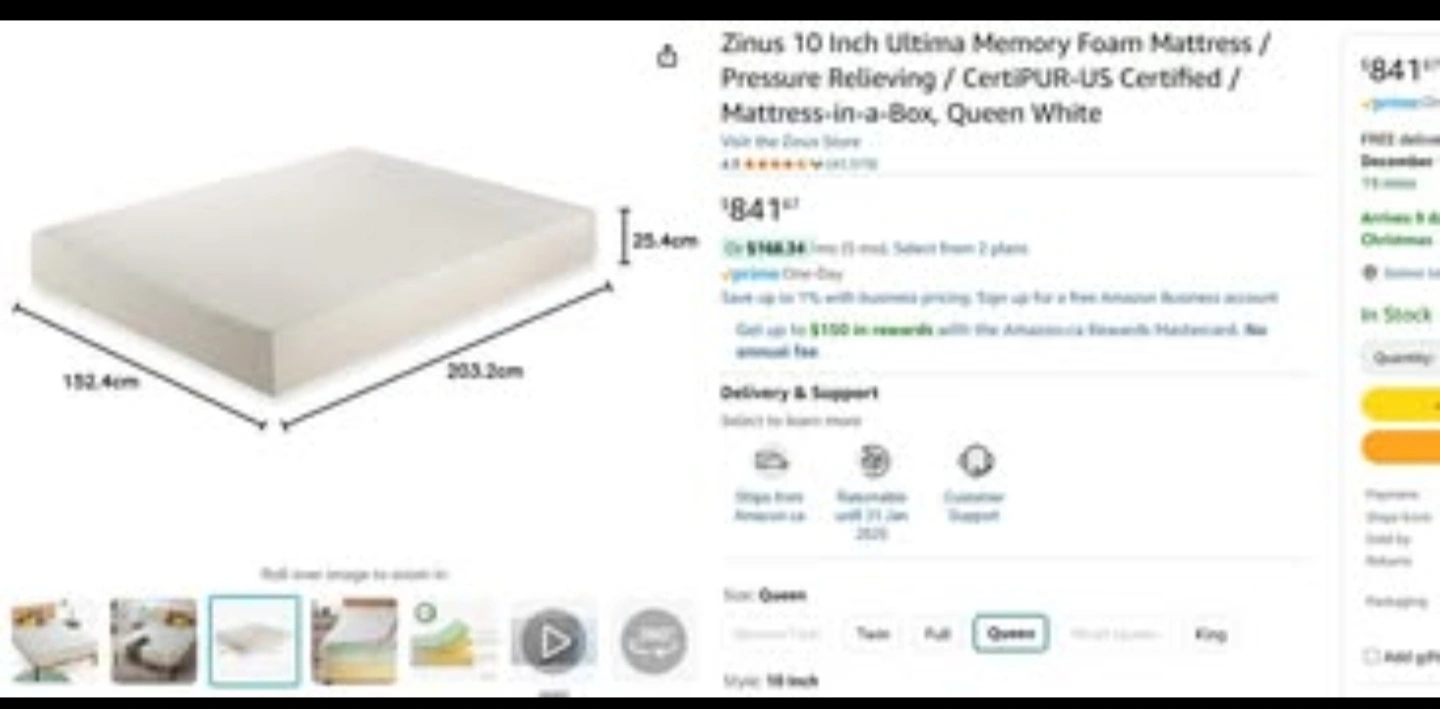The image size is (1440, 709).
Task: Open the 360 view thumbnail icon
Action: click(654, 641)
